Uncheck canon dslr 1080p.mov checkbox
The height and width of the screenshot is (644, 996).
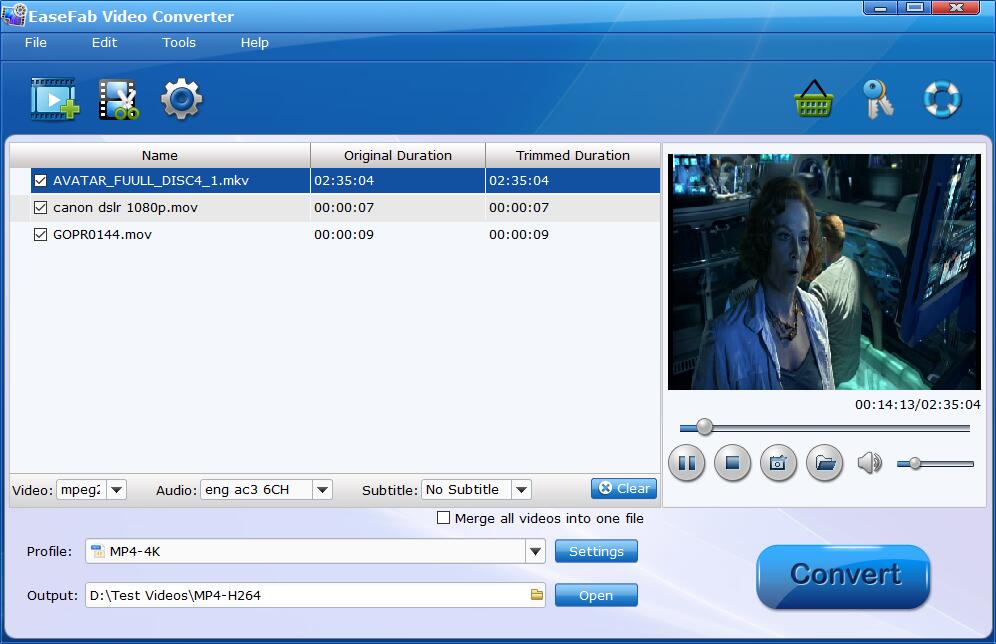point(40,208)
